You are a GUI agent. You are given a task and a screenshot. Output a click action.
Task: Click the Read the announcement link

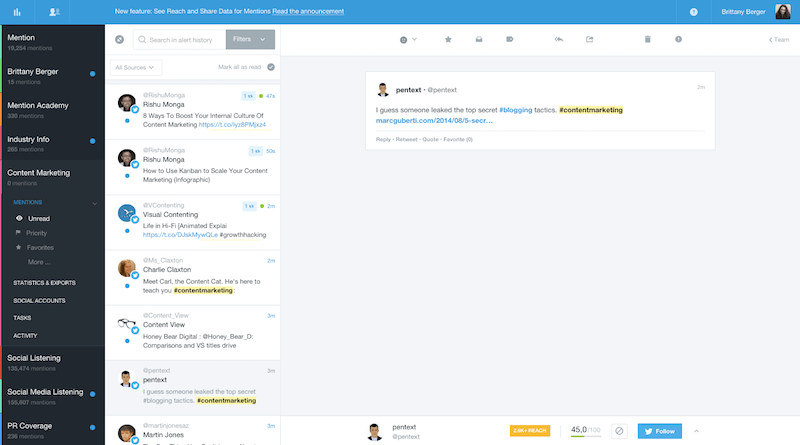click(301, 11)
